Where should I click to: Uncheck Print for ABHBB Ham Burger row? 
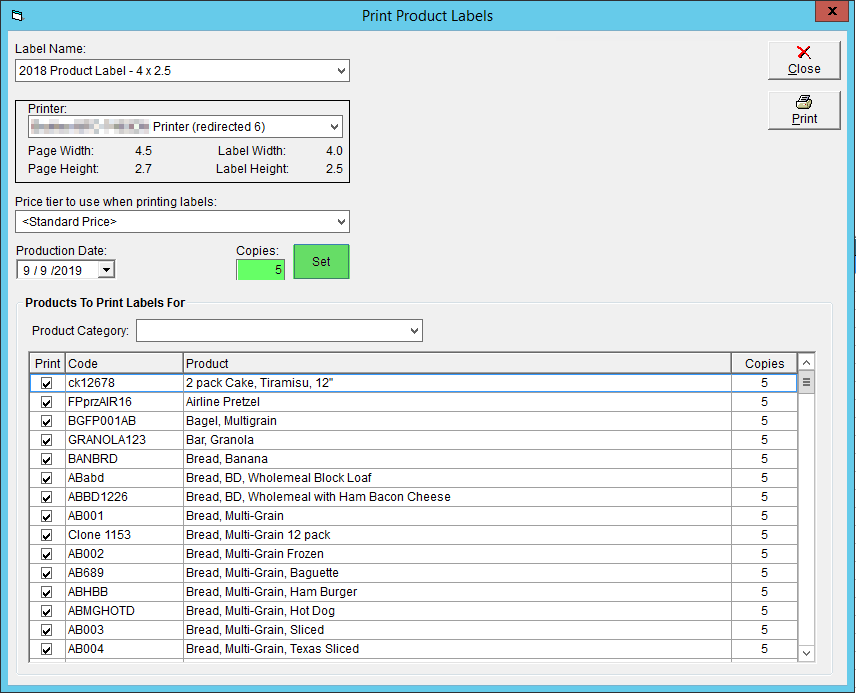tap(46, 593)
